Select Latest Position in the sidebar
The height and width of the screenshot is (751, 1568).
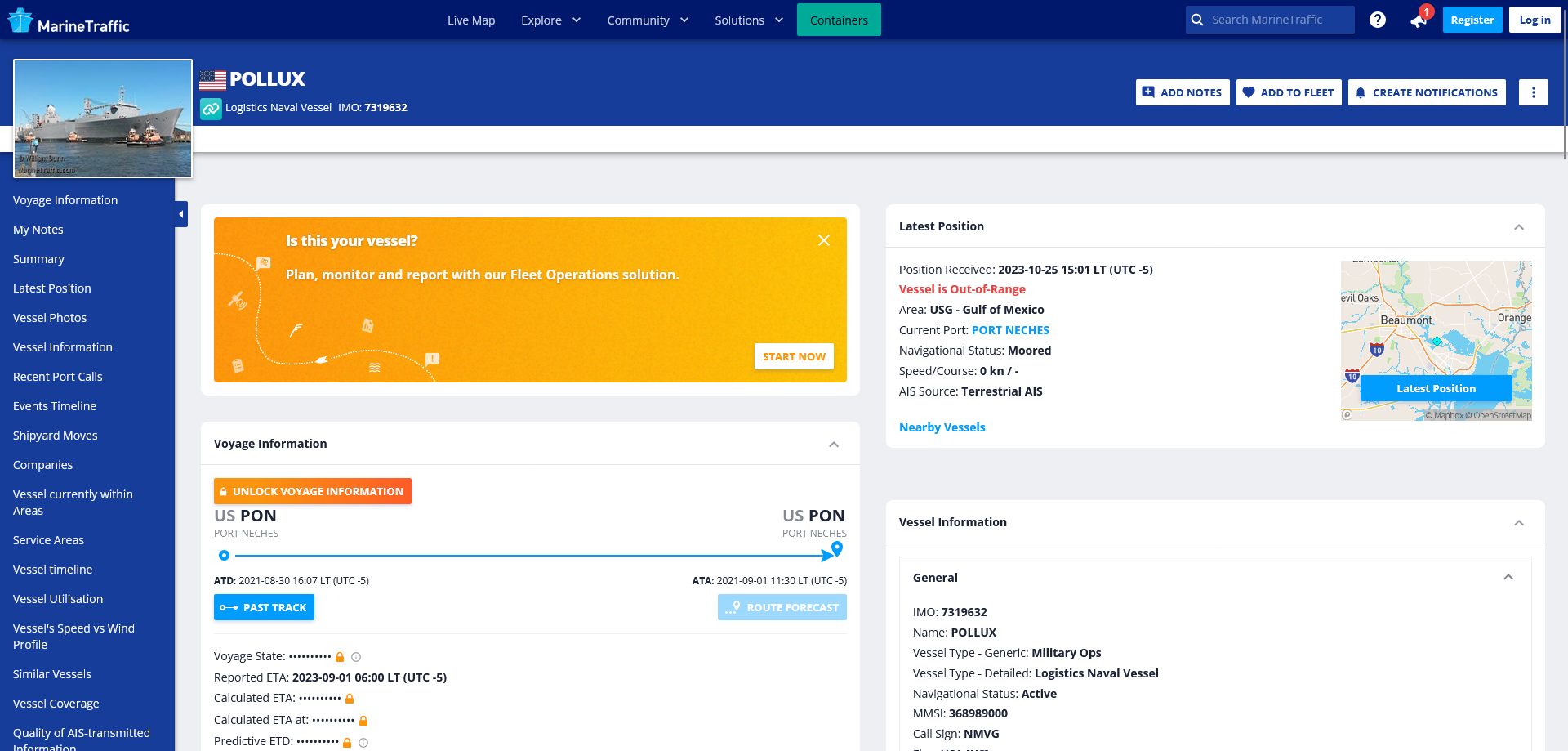[x=52, y=288]
